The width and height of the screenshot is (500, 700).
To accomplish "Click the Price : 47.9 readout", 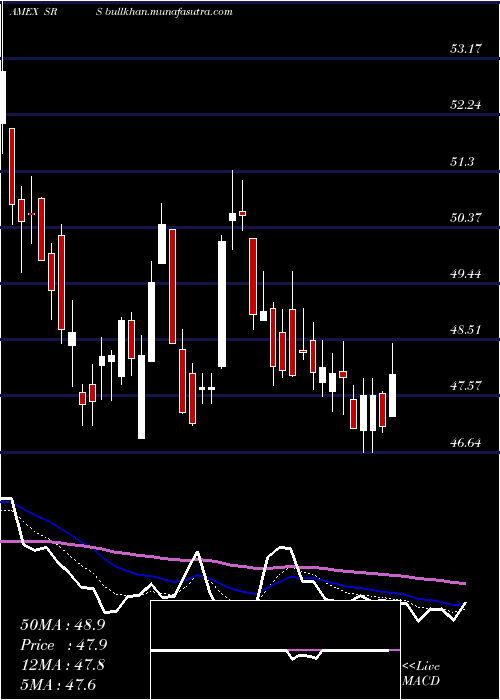I will pyautogui.click(x=63, y=645).
